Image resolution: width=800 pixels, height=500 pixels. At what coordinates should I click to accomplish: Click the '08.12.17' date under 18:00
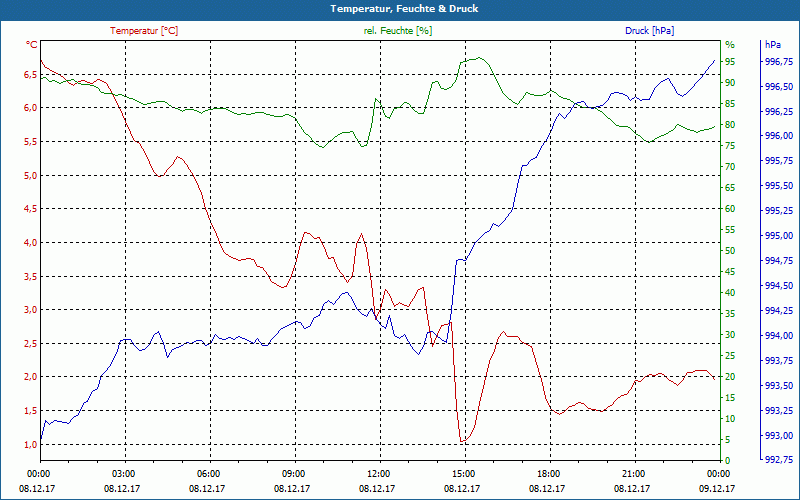point(547,489)
